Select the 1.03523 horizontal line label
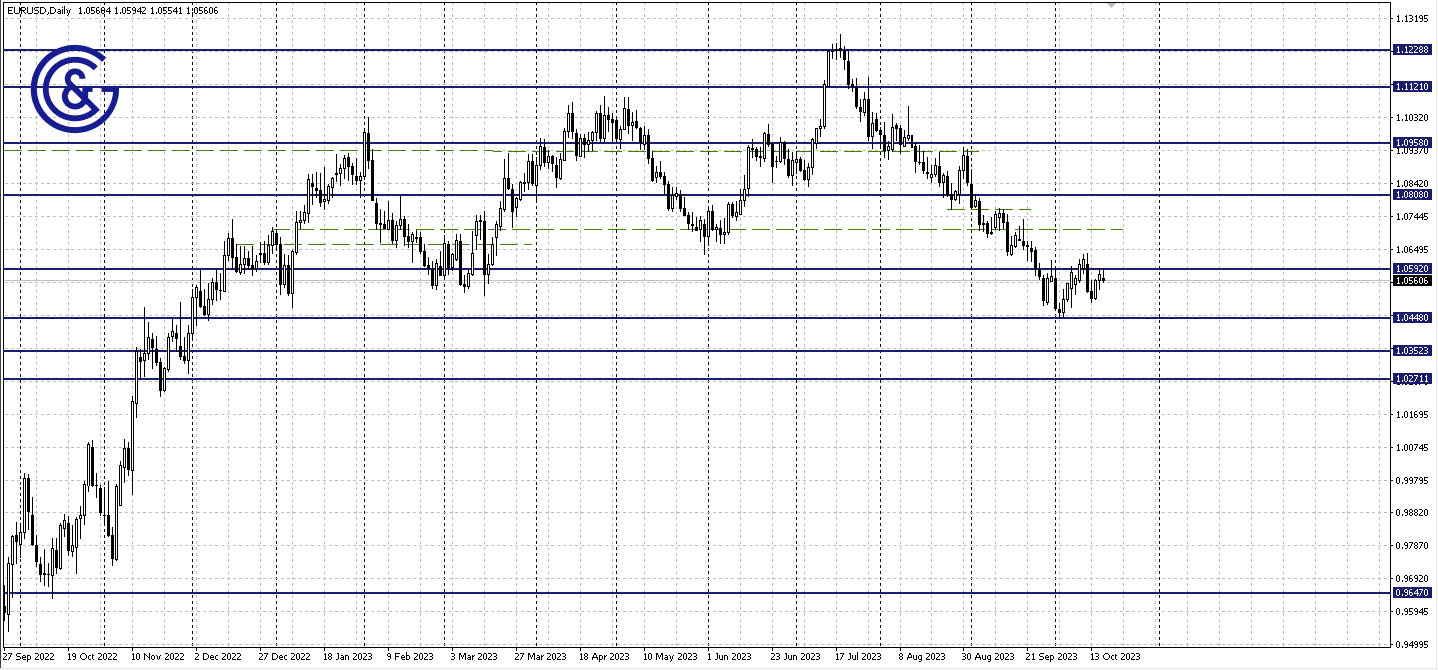The image size is (1438, 670). pos(1412,349)
